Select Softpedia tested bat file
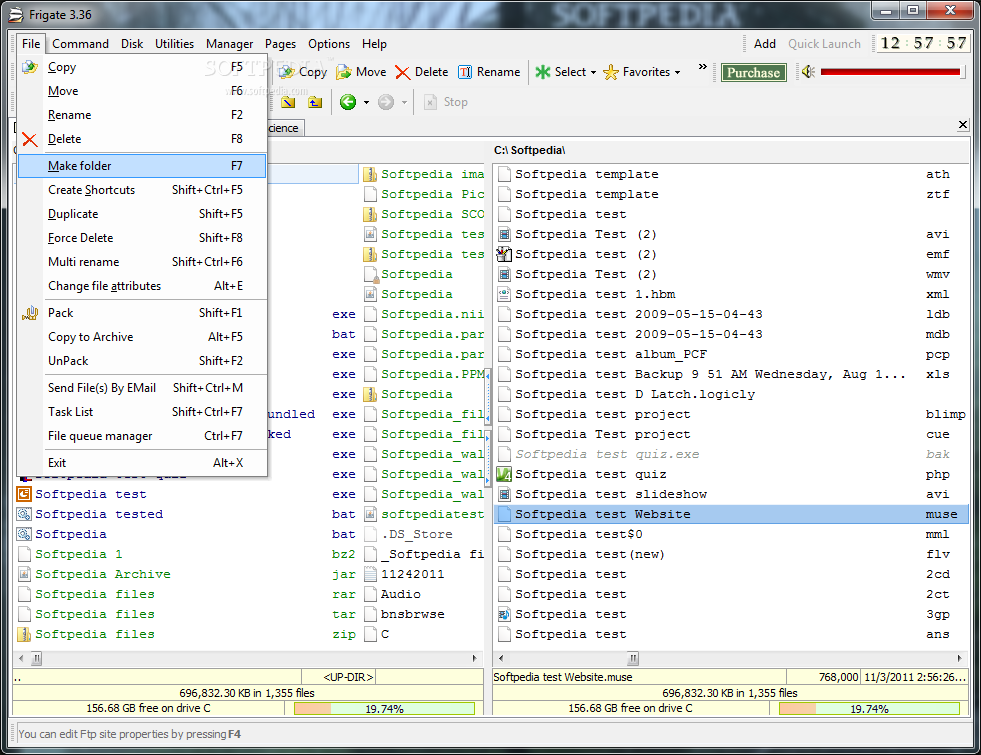The width and height of the screenshot is (981, 755). [186, 514]
